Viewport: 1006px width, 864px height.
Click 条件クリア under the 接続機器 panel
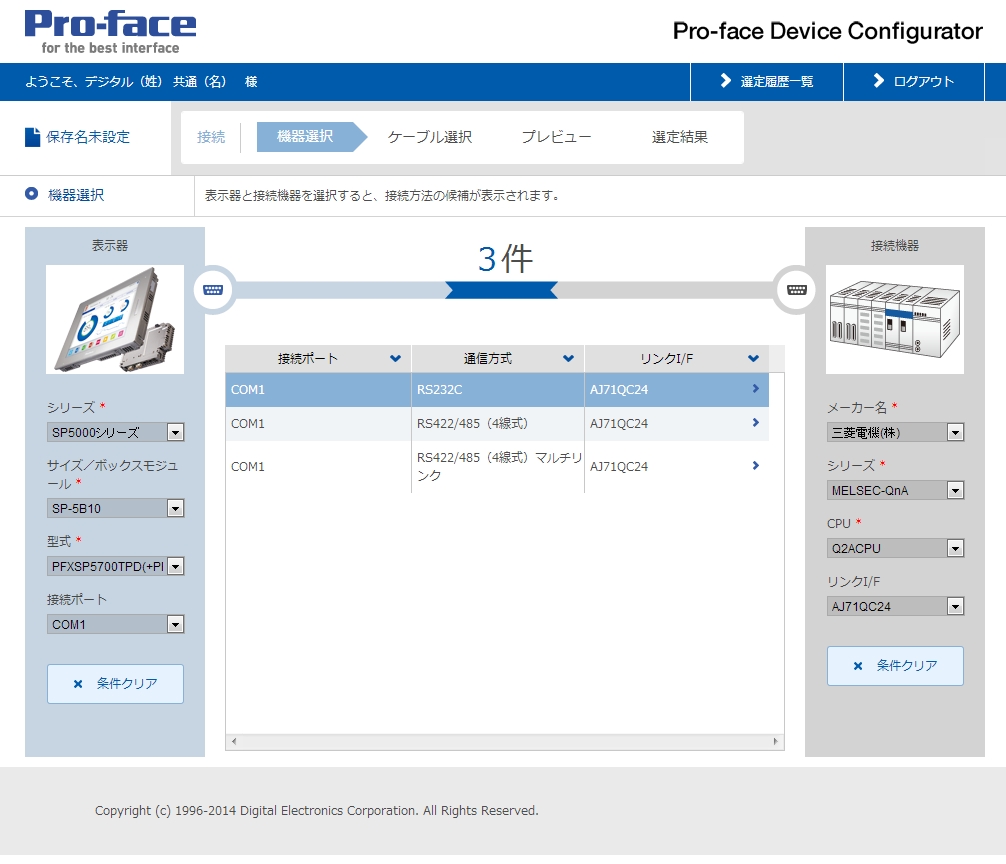[x=894, y=666]
